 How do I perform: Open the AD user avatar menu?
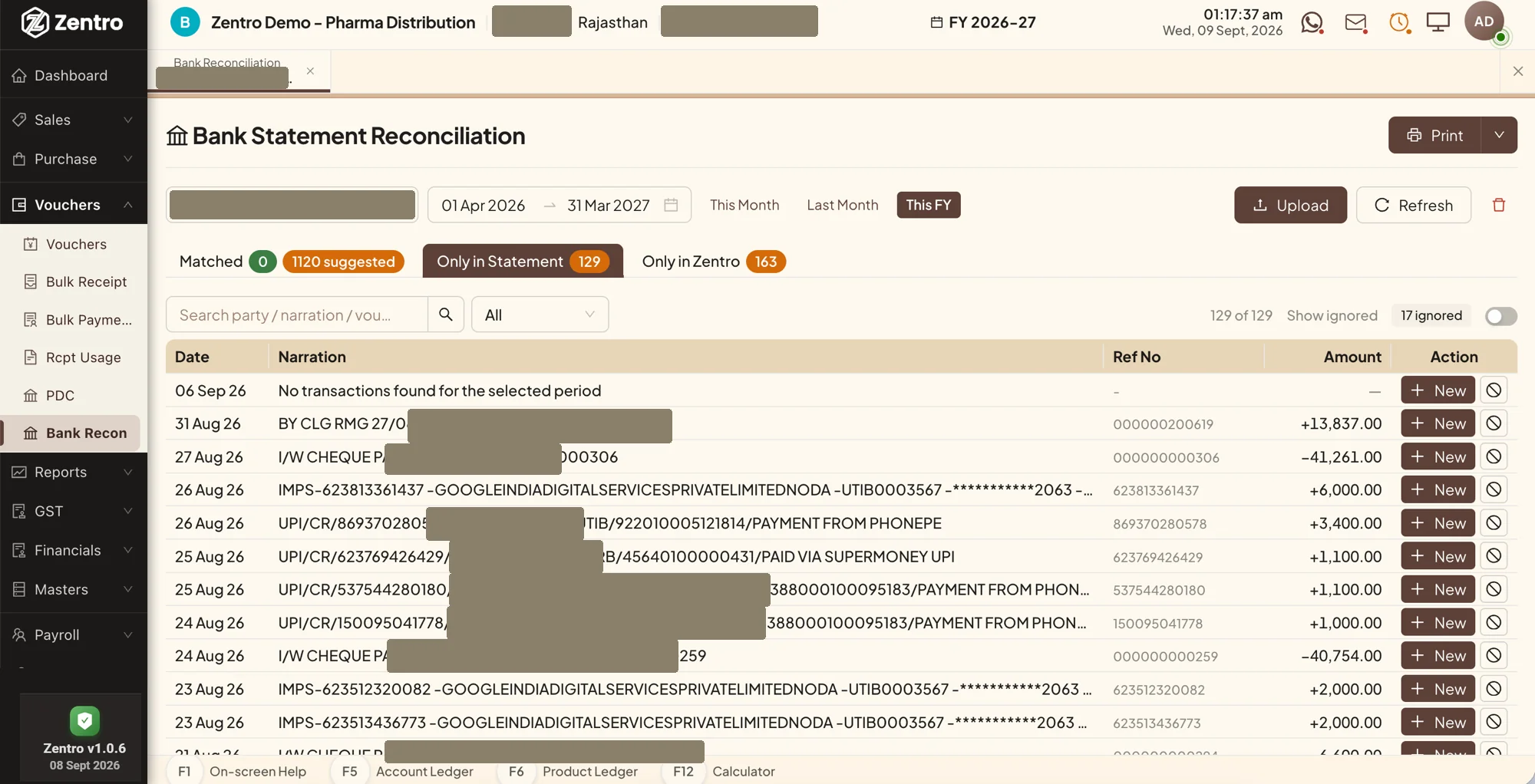pyautogui.click(x=1484, y=21)
